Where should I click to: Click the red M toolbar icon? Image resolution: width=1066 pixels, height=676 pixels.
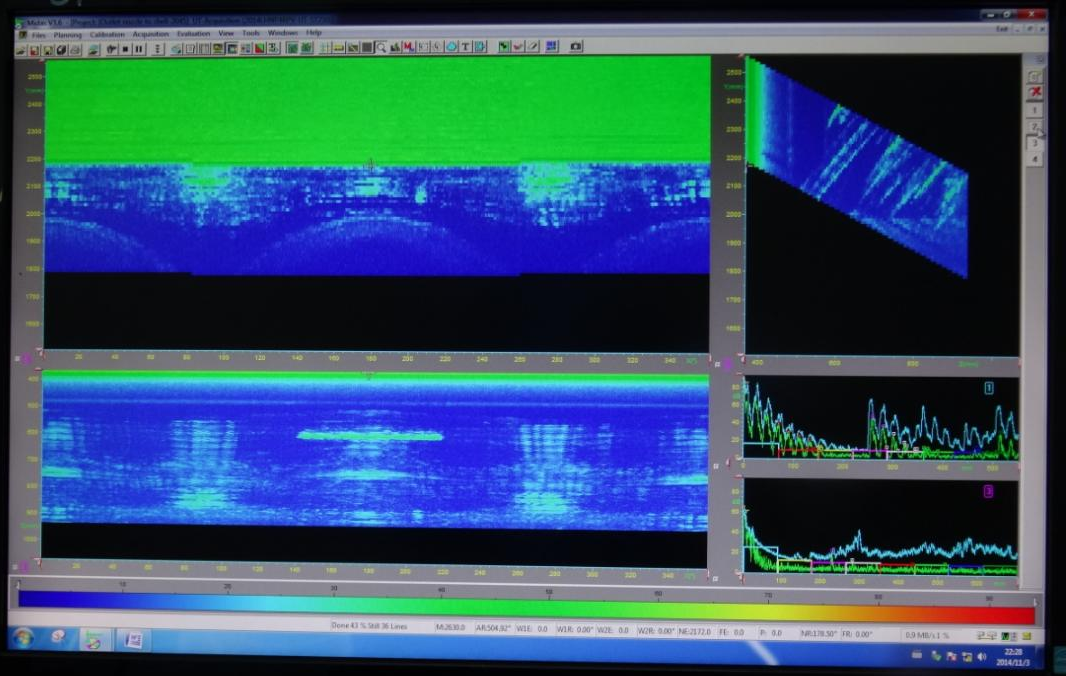click(409, 47)
